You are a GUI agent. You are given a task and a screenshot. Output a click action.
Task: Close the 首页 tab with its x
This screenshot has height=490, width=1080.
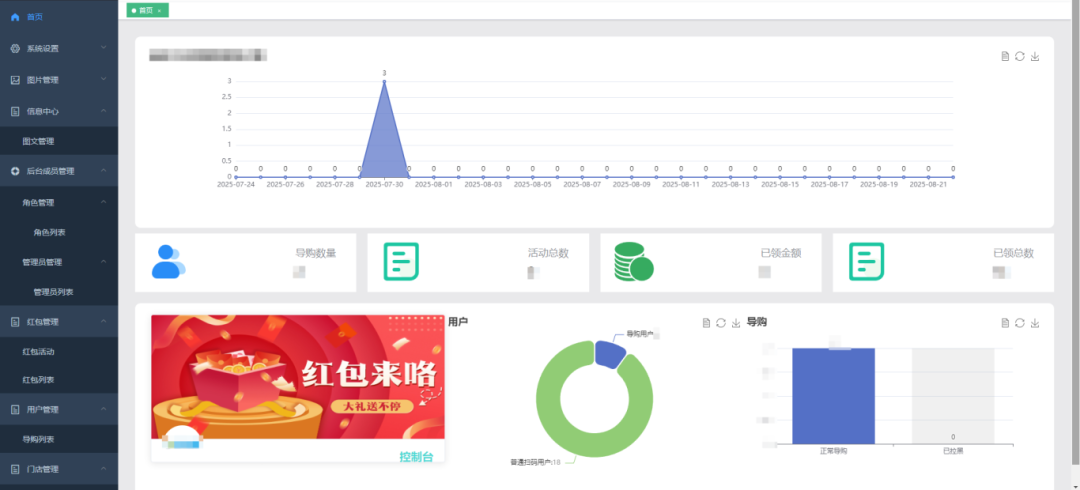point(159,10)
